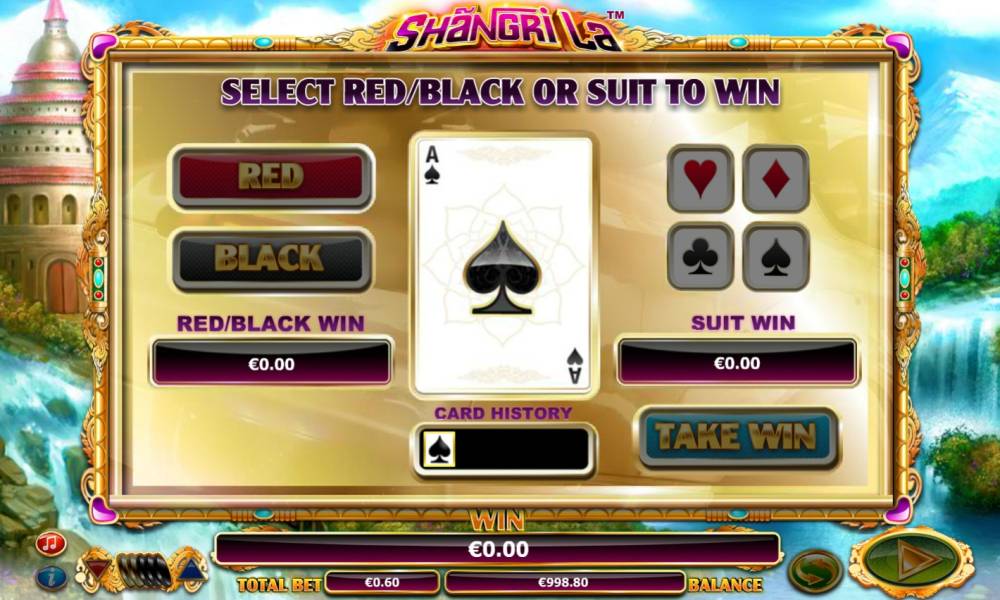Decrease the bet with the red down triangle
This screenshot has width=1000, height=600.
(x=98, y=567)
